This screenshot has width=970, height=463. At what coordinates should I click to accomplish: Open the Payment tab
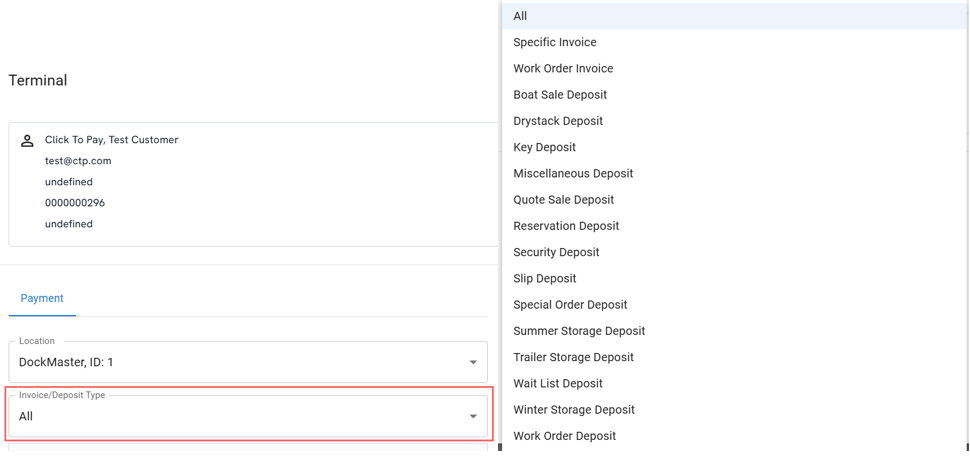coord(42,298)
